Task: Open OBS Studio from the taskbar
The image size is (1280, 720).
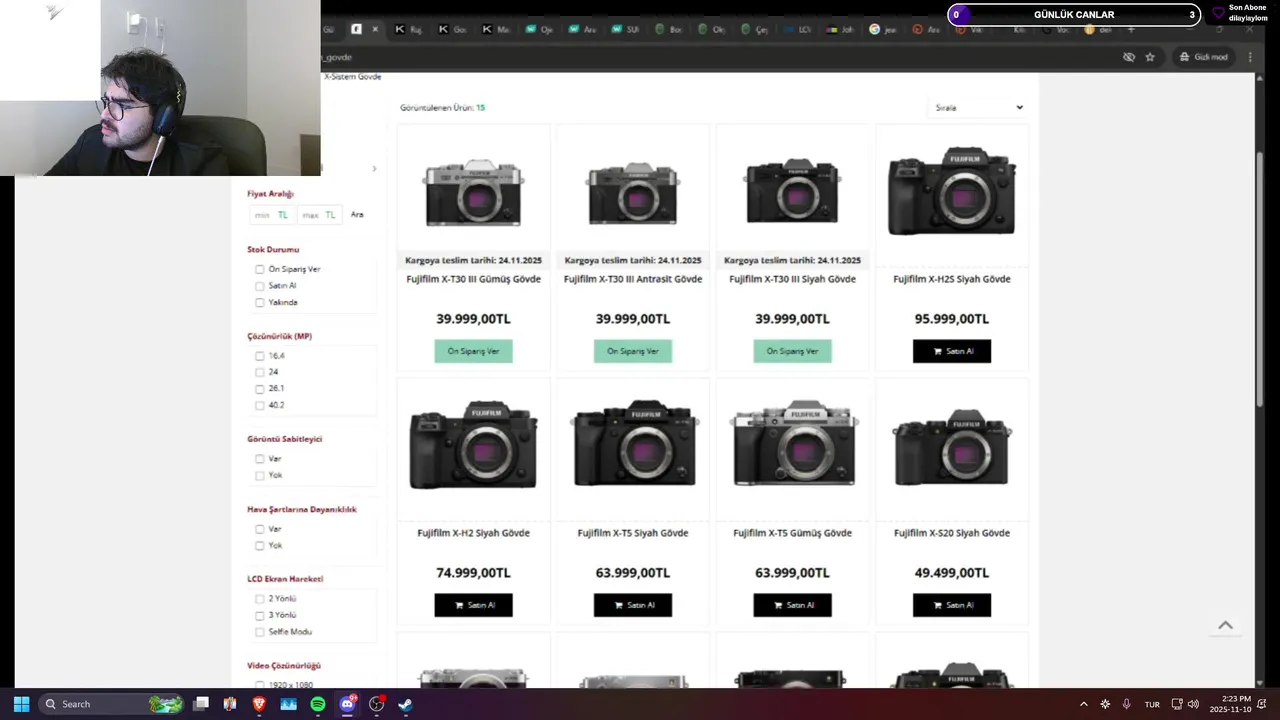Action: [376, 704]
